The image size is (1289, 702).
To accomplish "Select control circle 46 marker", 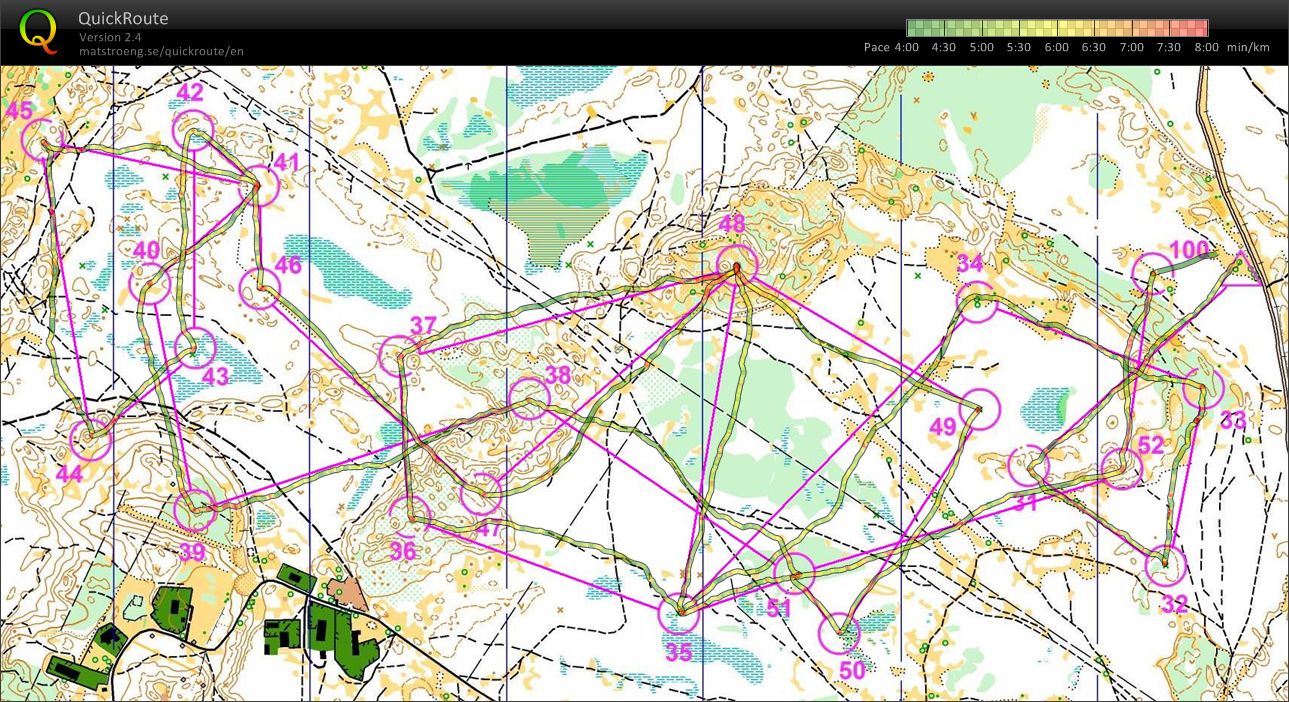I will (x=260, y=289).
